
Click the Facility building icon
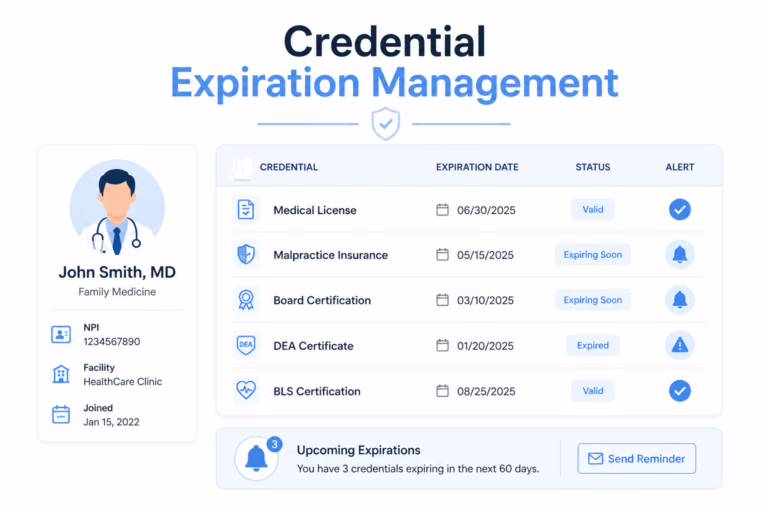(61, 374)
